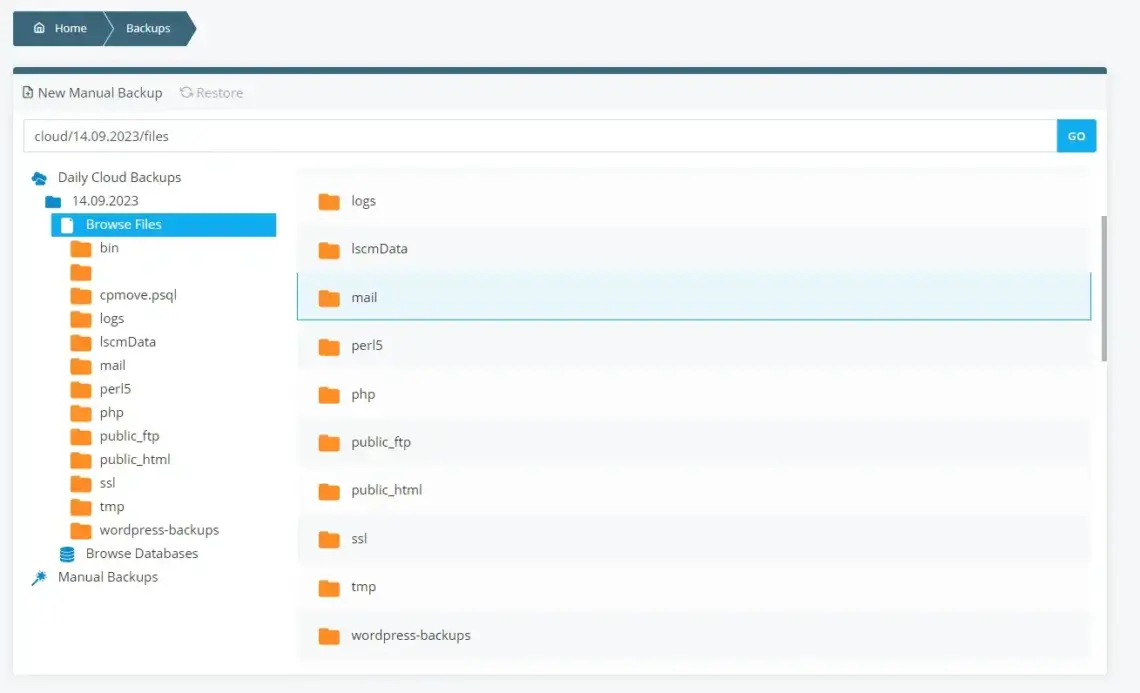
Task: Click the Browse Databases database icon
Action: (x=66, y=553)
